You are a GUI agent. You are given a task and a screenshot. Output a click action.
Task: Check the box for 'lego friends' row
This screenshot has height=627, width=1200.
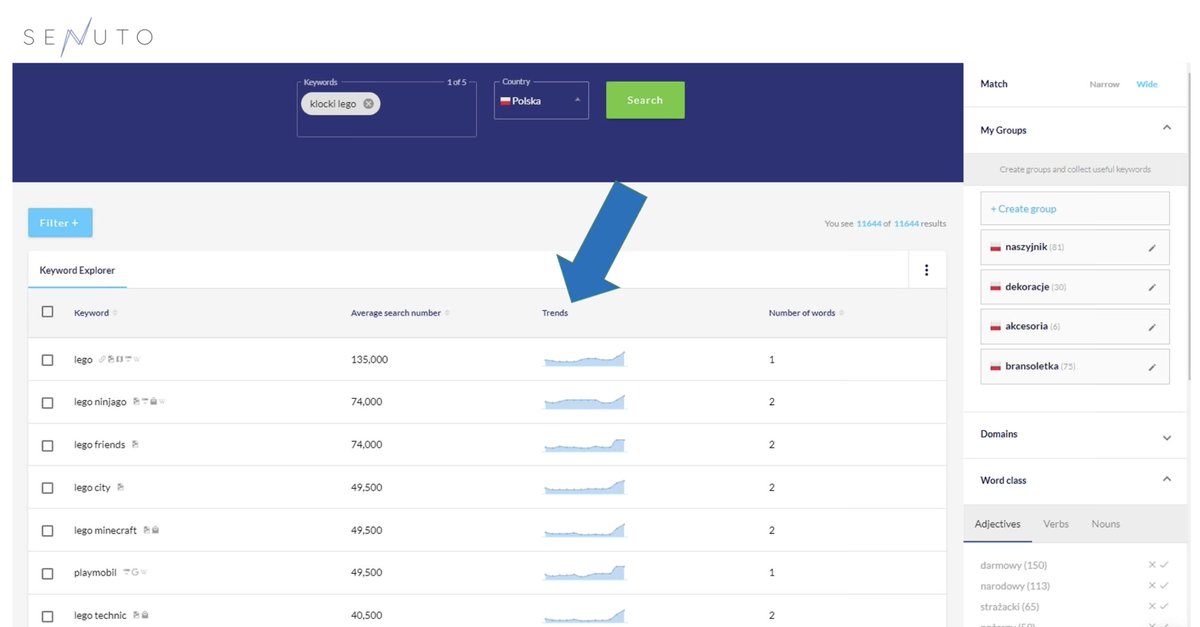tap(47, 445)
